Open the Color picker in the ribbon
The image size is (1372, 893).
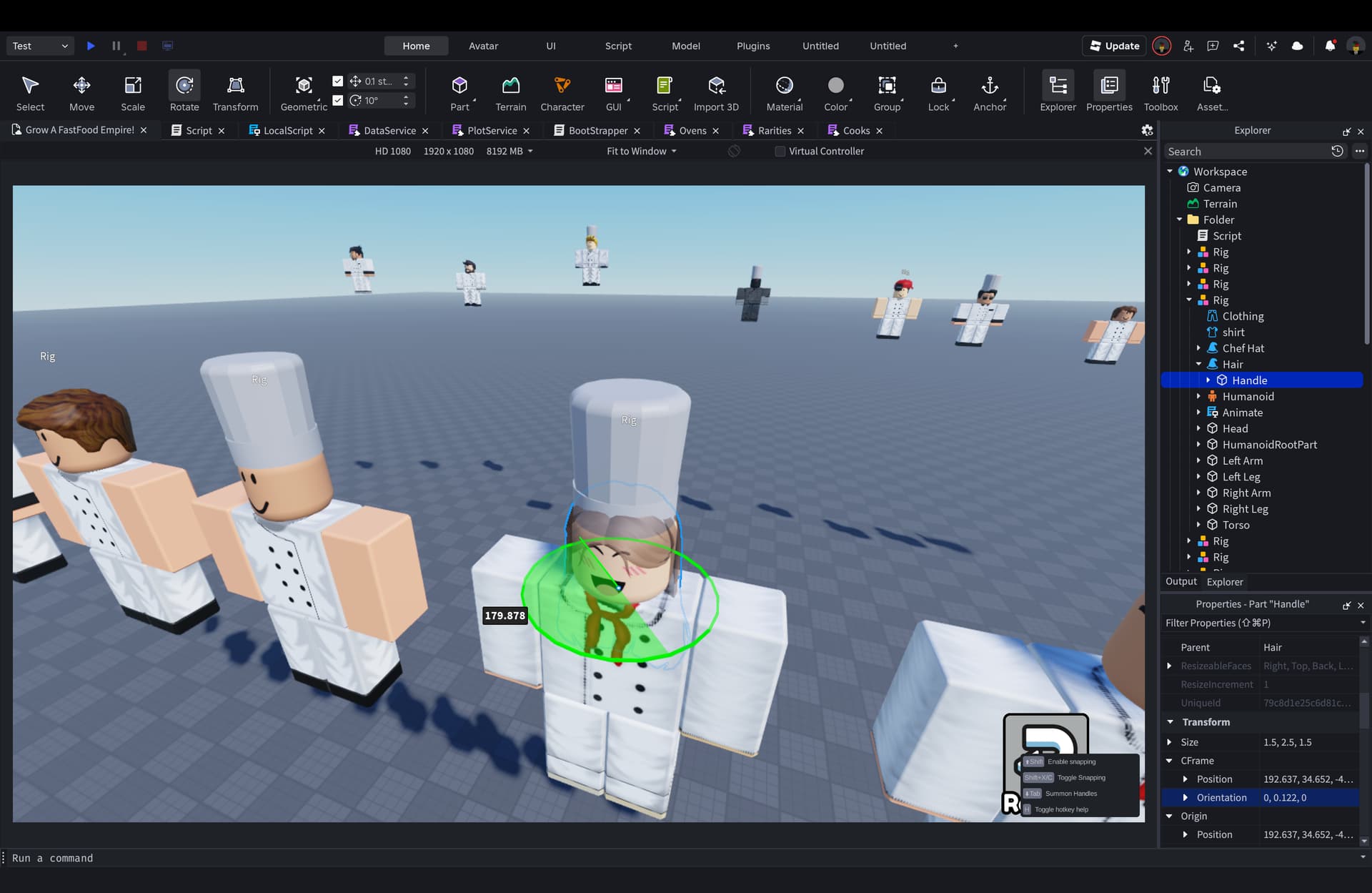[835, 92]
